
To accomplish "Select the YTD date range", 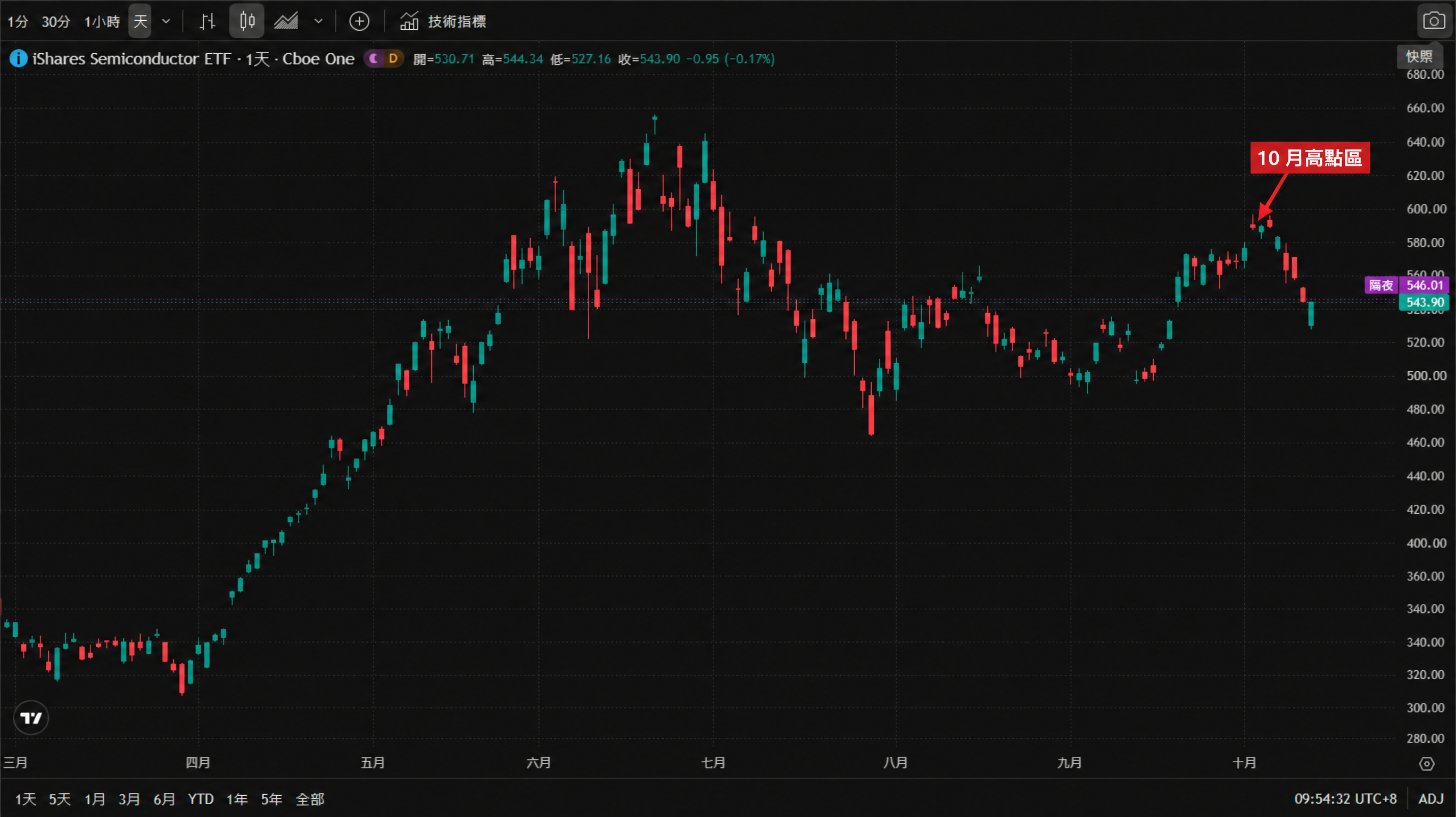I will tap(201, 799).
